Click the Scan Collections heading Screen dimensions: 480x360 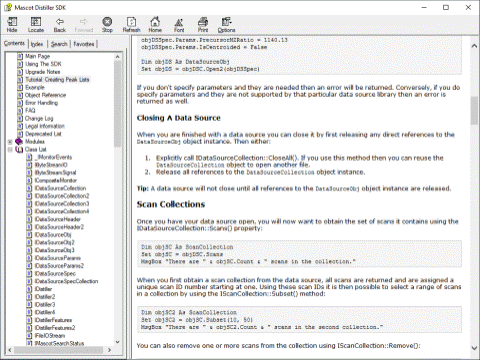point(171,204)
